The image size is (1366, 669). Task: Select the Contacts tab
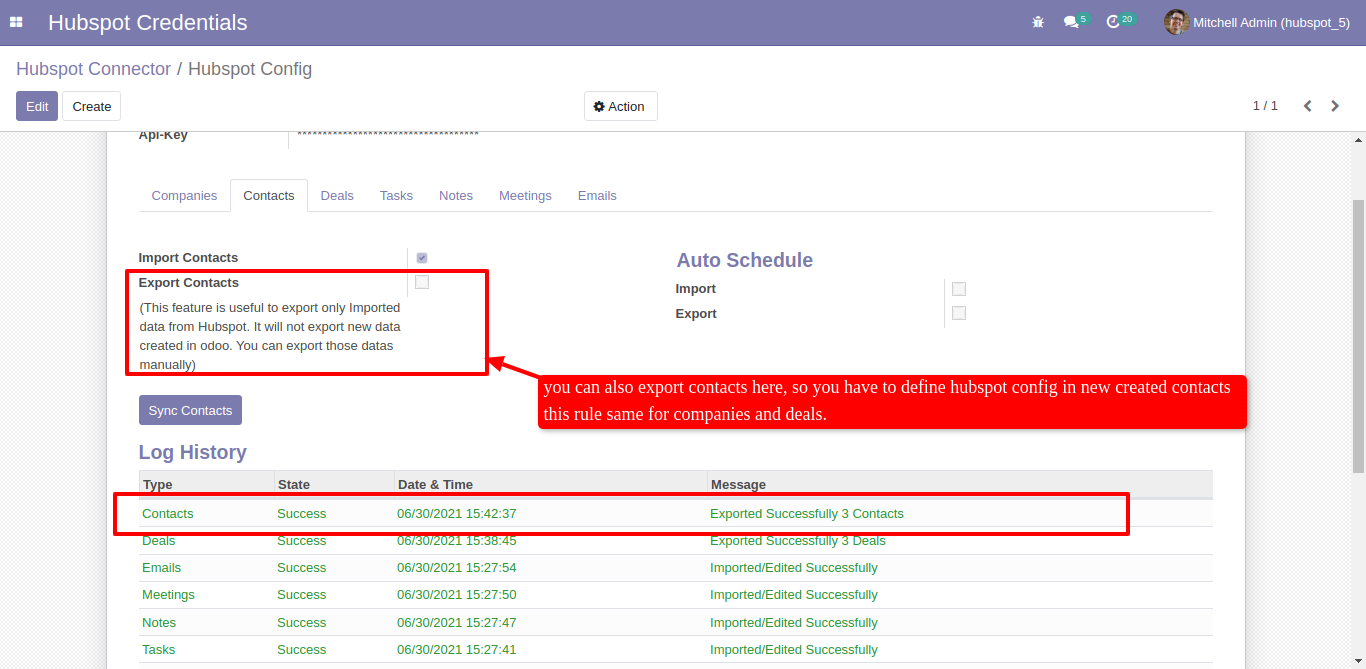(269, 196)
